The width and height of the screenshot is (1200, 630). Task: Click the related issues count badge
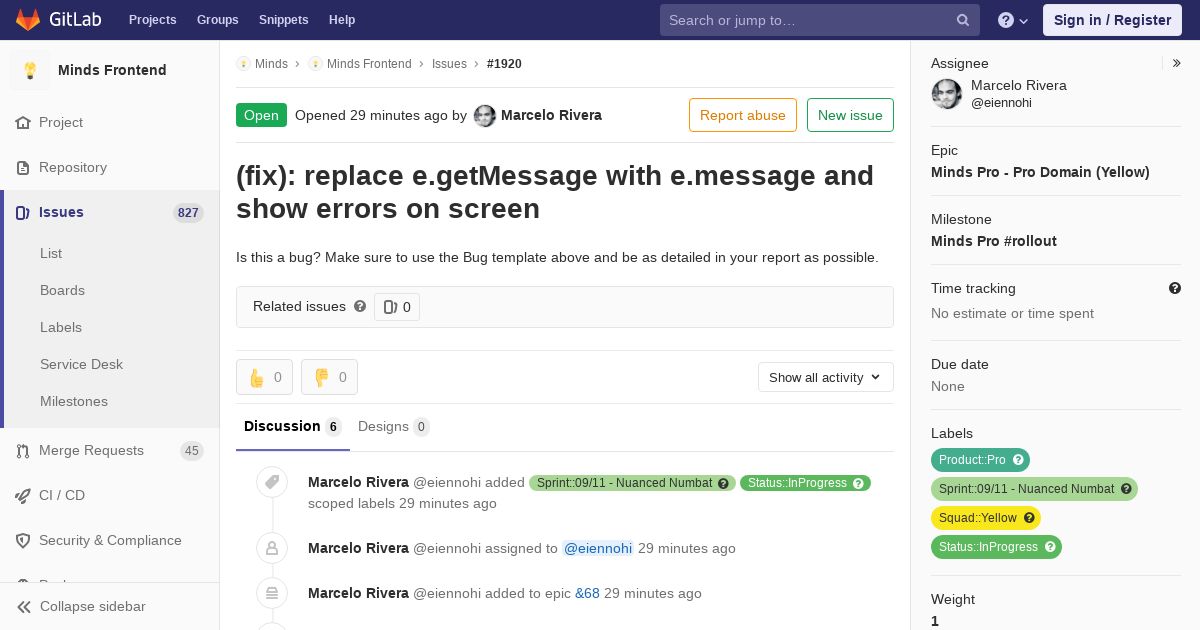(x=397, y=307)
